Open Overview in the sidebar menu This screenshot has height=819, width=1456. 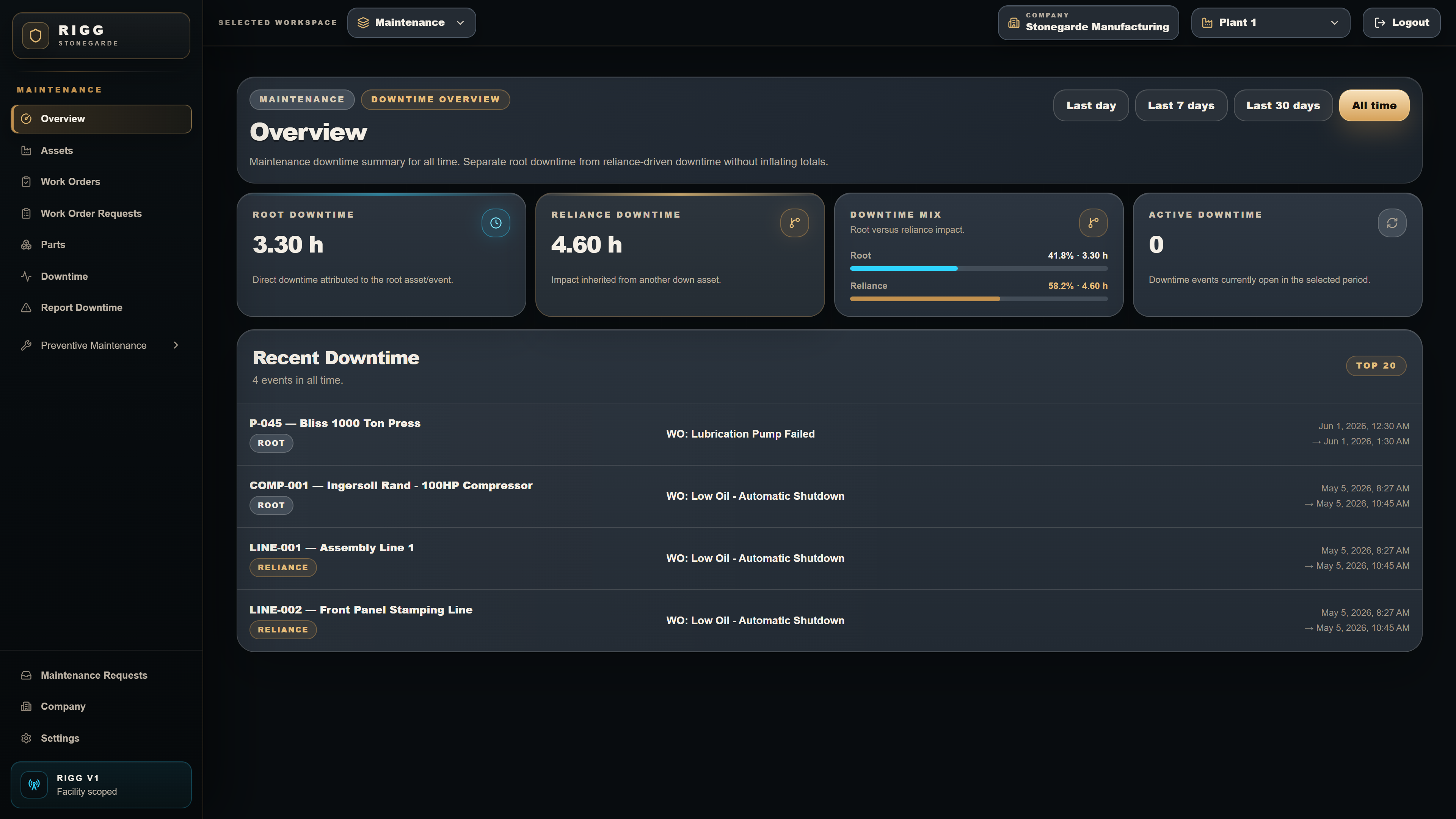pos(101,119)
